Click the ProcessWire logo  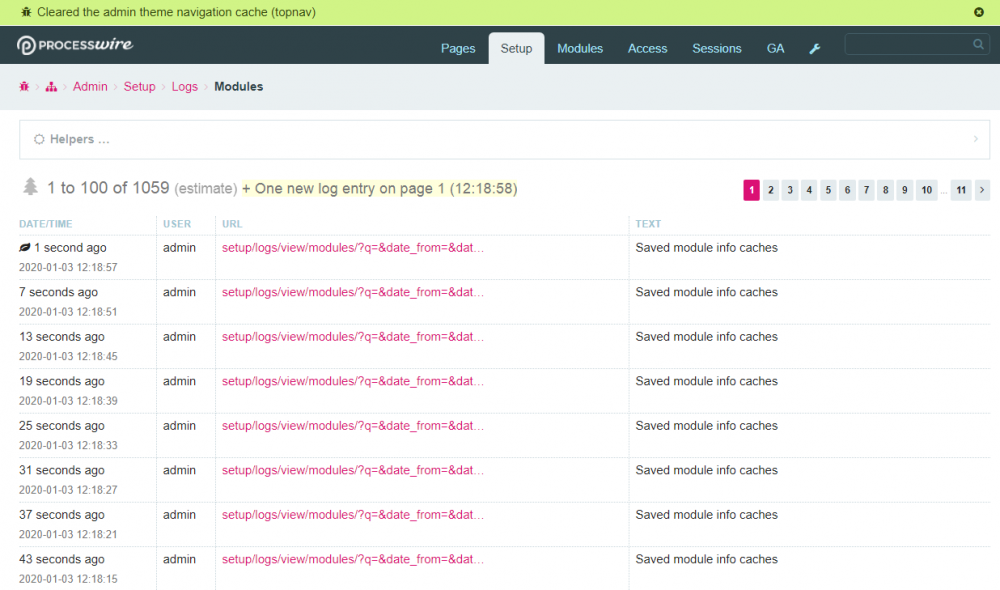[75, 45]
